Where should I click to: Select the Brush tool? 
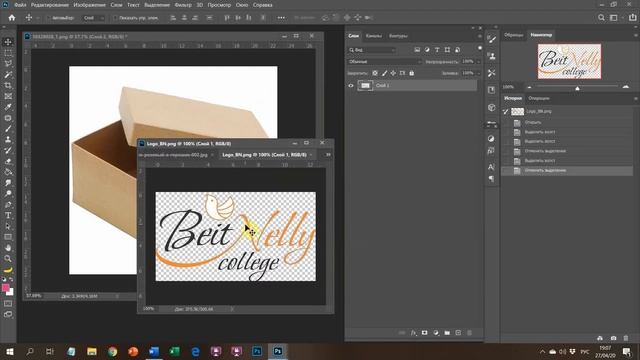pos(8,129)
